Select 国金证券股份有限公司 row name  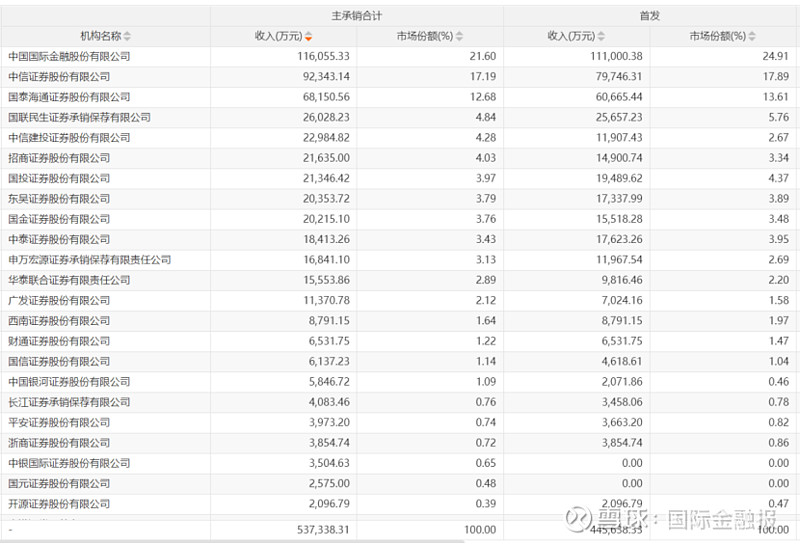pos(59,219)
